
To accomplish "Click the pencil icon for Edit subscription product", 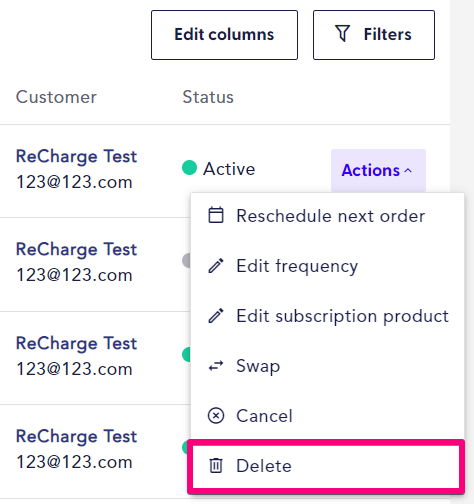I will [x=216, y=316].
